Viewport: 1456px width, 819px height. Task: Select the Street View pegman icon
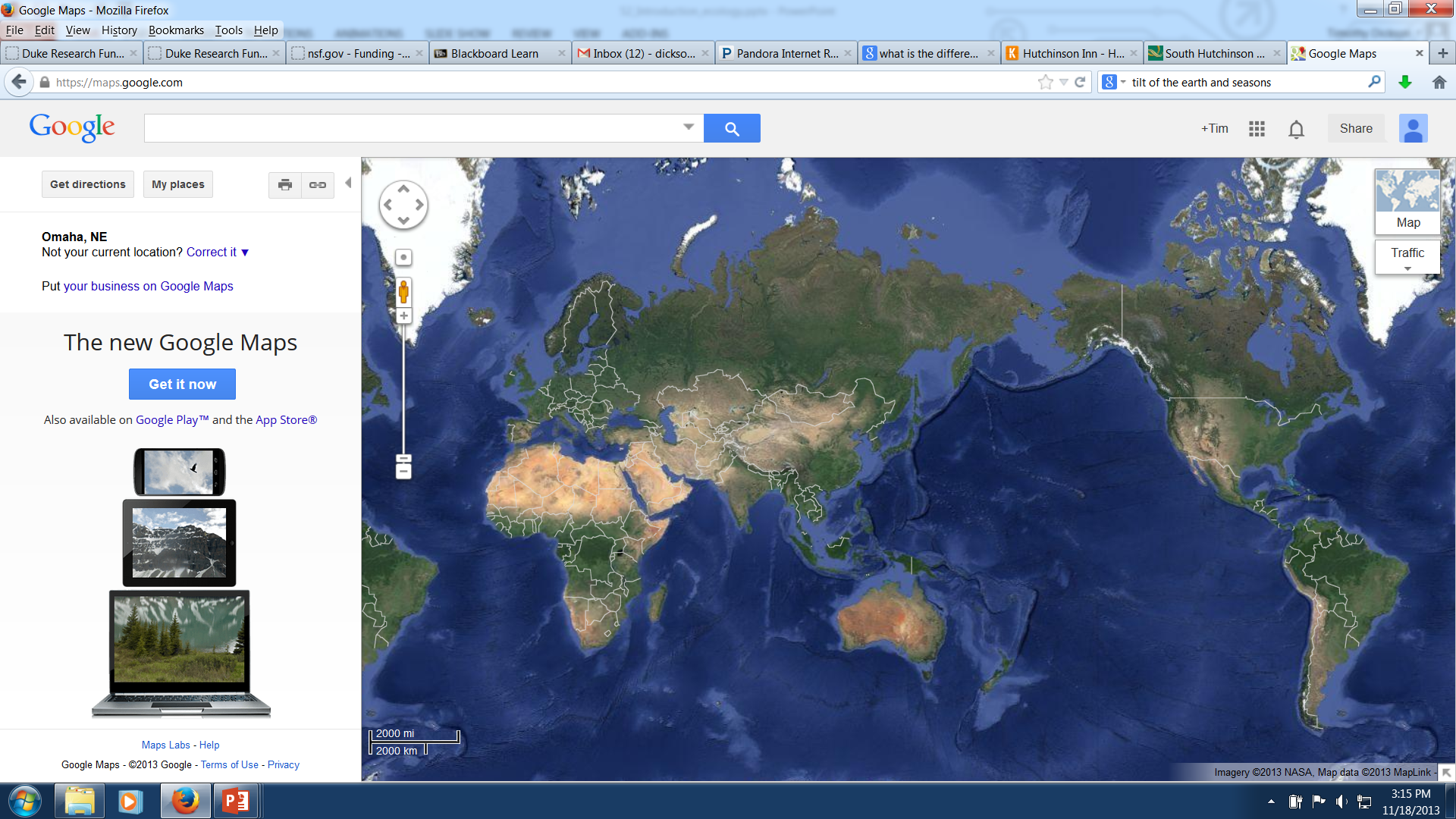[403, 292]
